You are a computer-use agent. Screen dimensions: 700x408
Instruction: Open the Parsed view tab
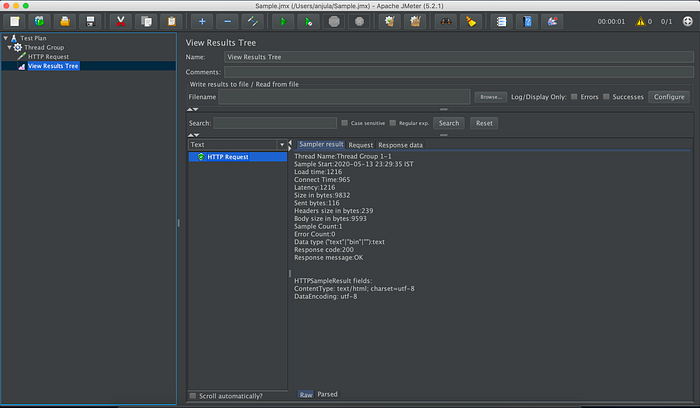(x=327, y=394)
